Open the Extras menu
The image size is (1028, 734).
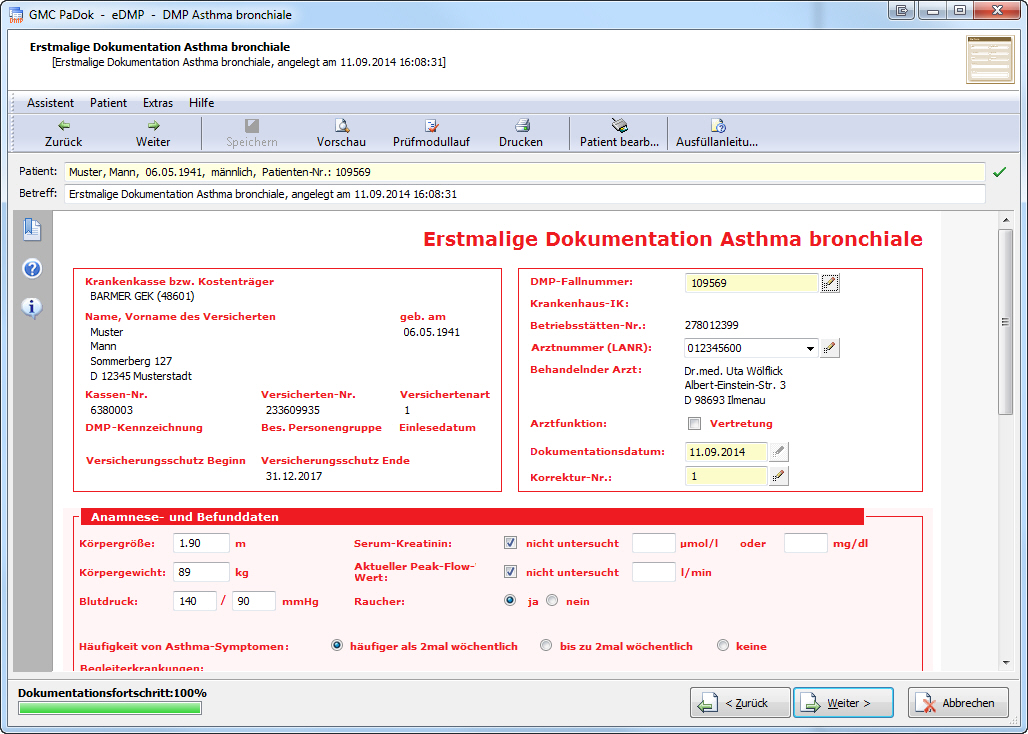pos(158,103)
